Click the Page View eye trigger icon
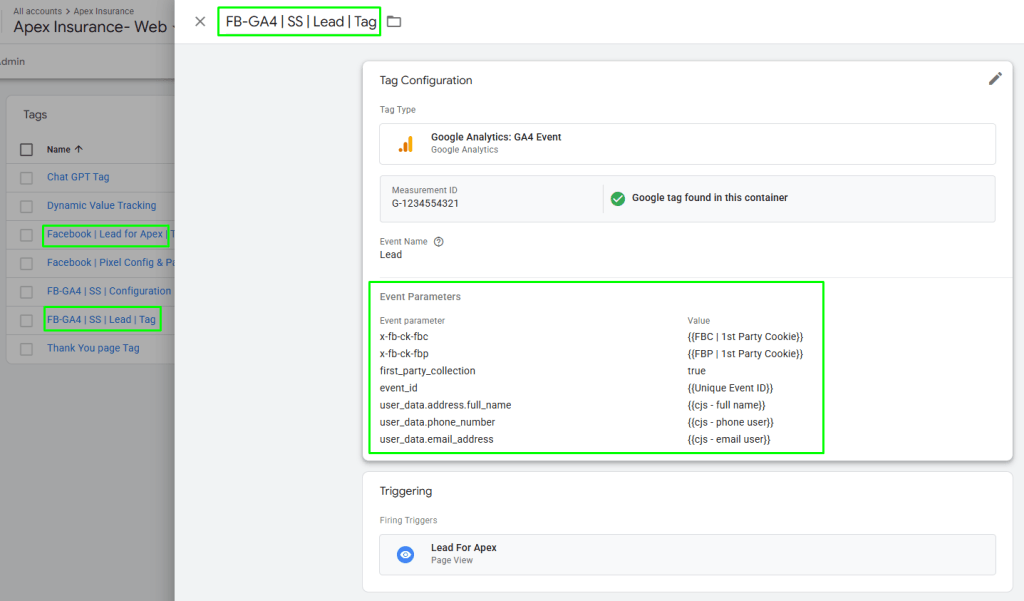The image size is (1024, 601). pyautogui.click(x=405, y=554)
